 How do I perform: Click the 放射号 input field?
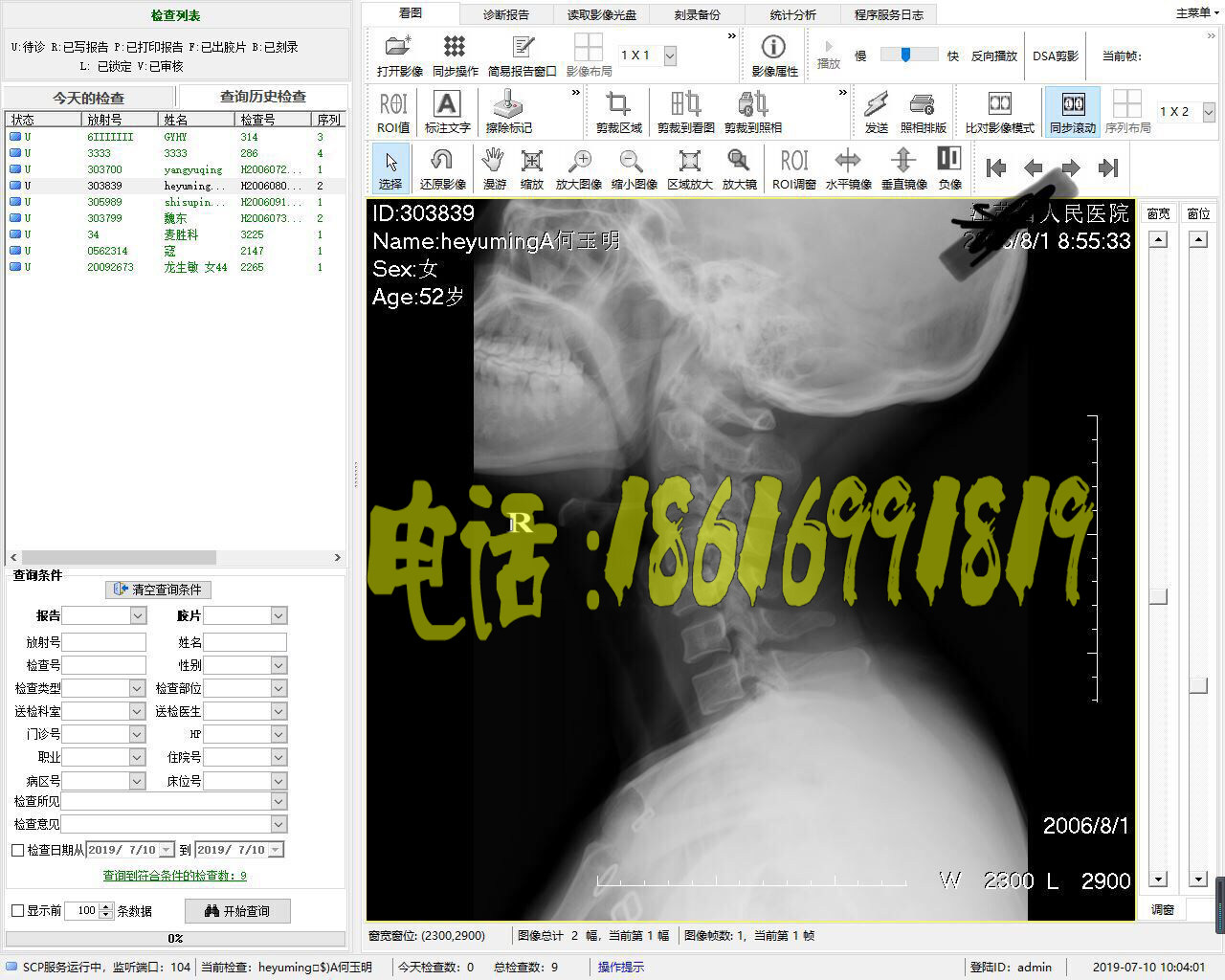pyautogui.click(x=103, y=642)
